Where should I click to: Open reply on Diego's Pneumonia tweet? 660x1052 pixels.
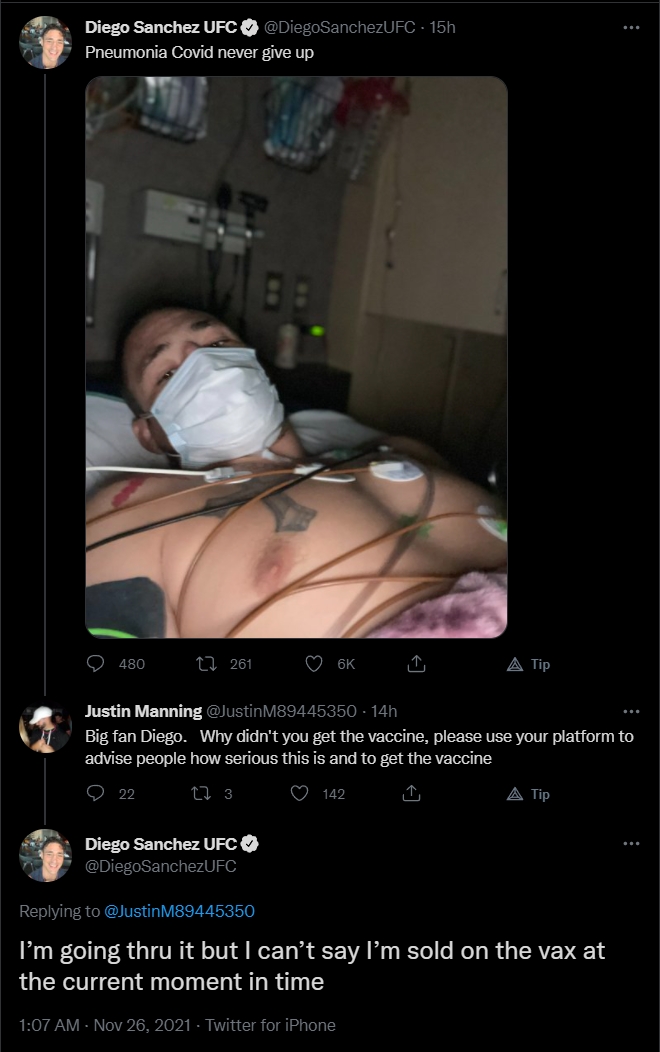[96, 664]
